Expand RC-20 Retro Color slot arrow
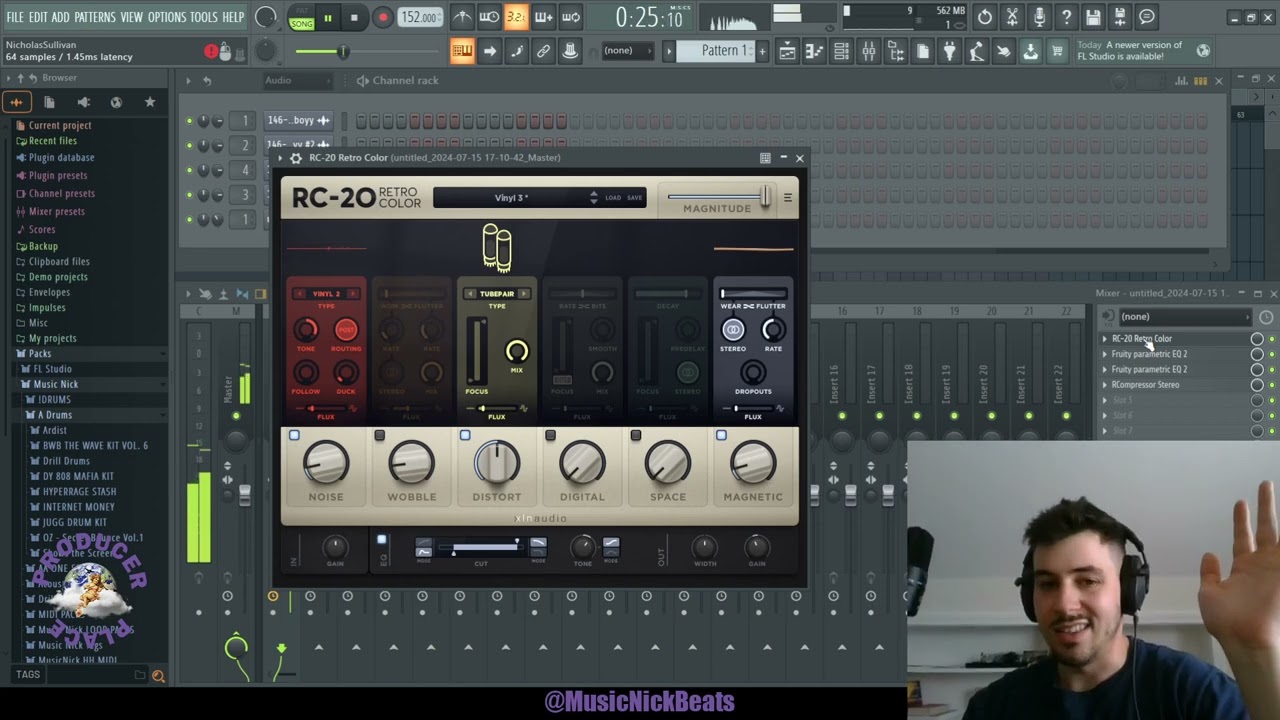Image resolution: width=1280 pixels, height=720 pixels. point(1105,339)
